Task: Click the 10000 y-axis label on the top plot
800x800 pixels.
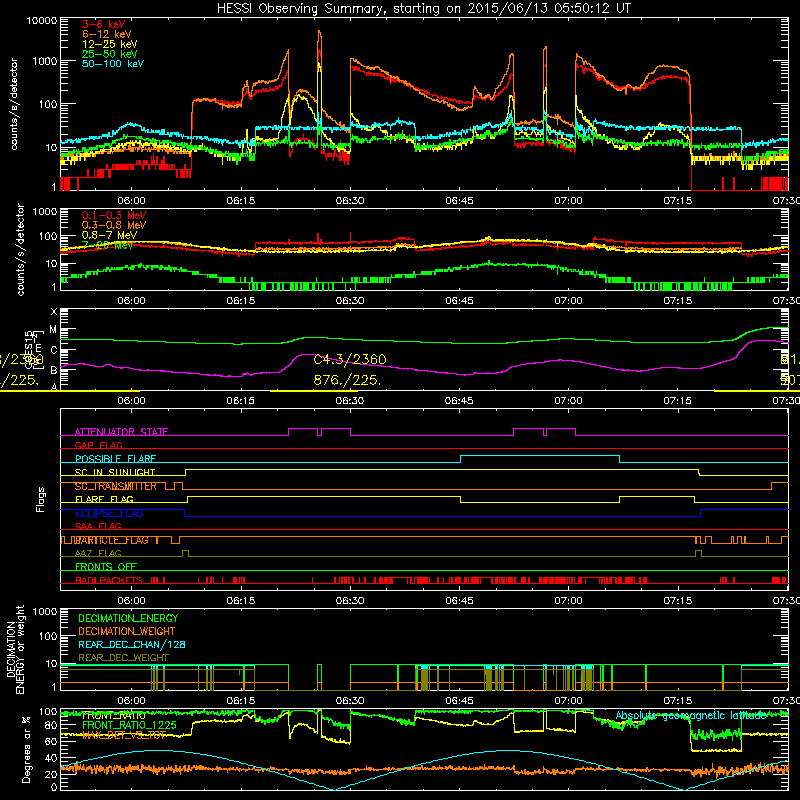Action: tap(42, 21)
